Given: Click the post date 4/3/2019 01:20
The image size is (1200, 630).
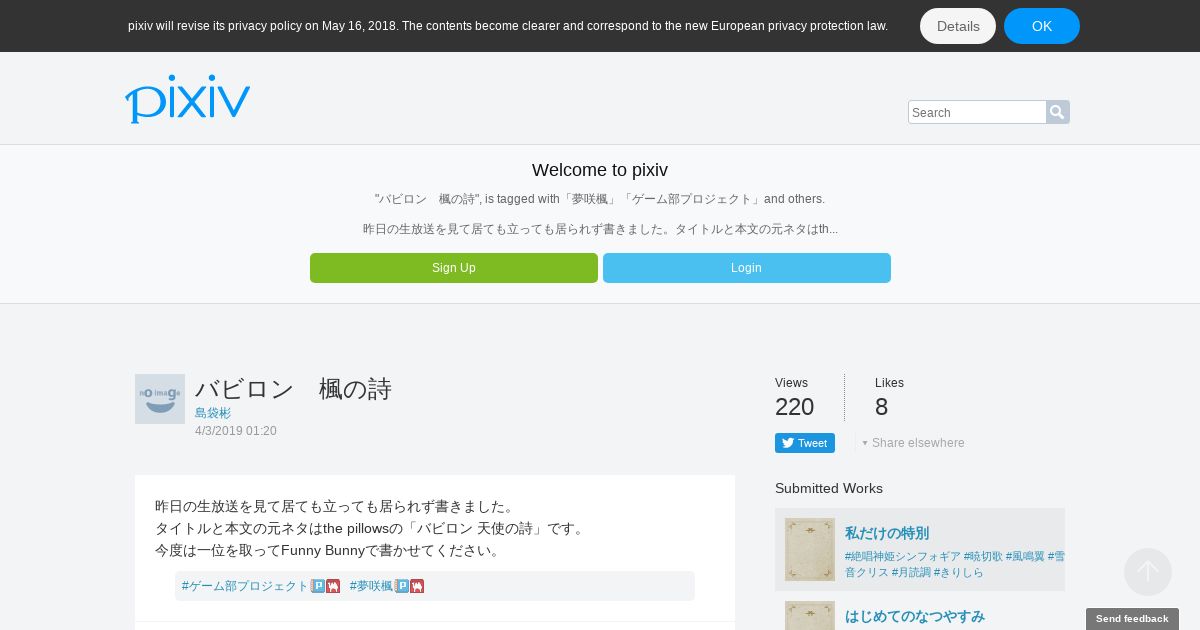Looking at the screenshot, I should (x=236, y=431).
